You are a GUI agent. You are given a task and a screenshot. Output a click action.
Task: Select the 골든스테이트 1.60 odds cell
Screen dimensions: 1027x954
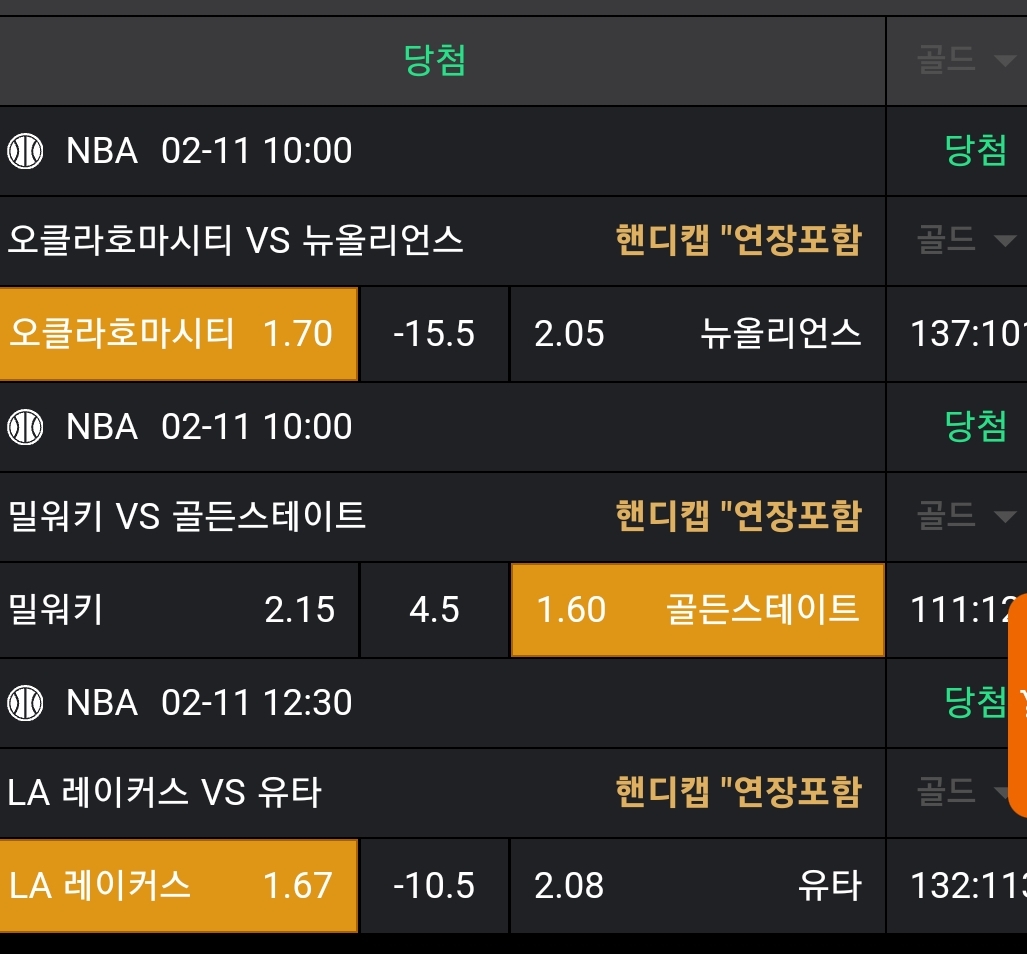click(697, 609)
